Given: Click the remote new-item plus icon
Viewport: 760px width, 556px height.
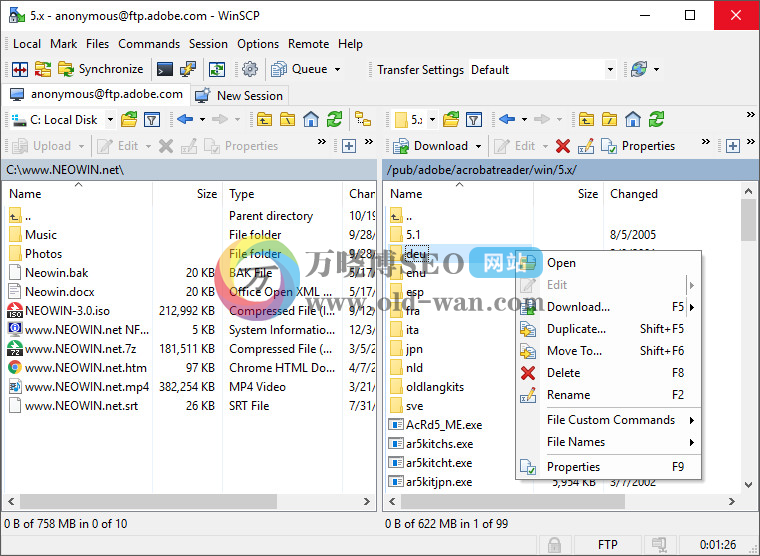Looking at the screenshot, I should [733, 146].
